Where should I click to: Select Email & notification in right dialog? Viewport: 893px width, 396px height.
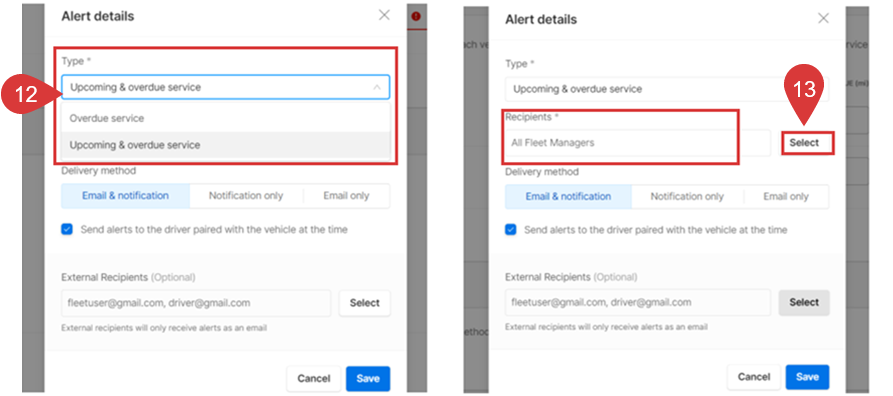coord(568,197)
